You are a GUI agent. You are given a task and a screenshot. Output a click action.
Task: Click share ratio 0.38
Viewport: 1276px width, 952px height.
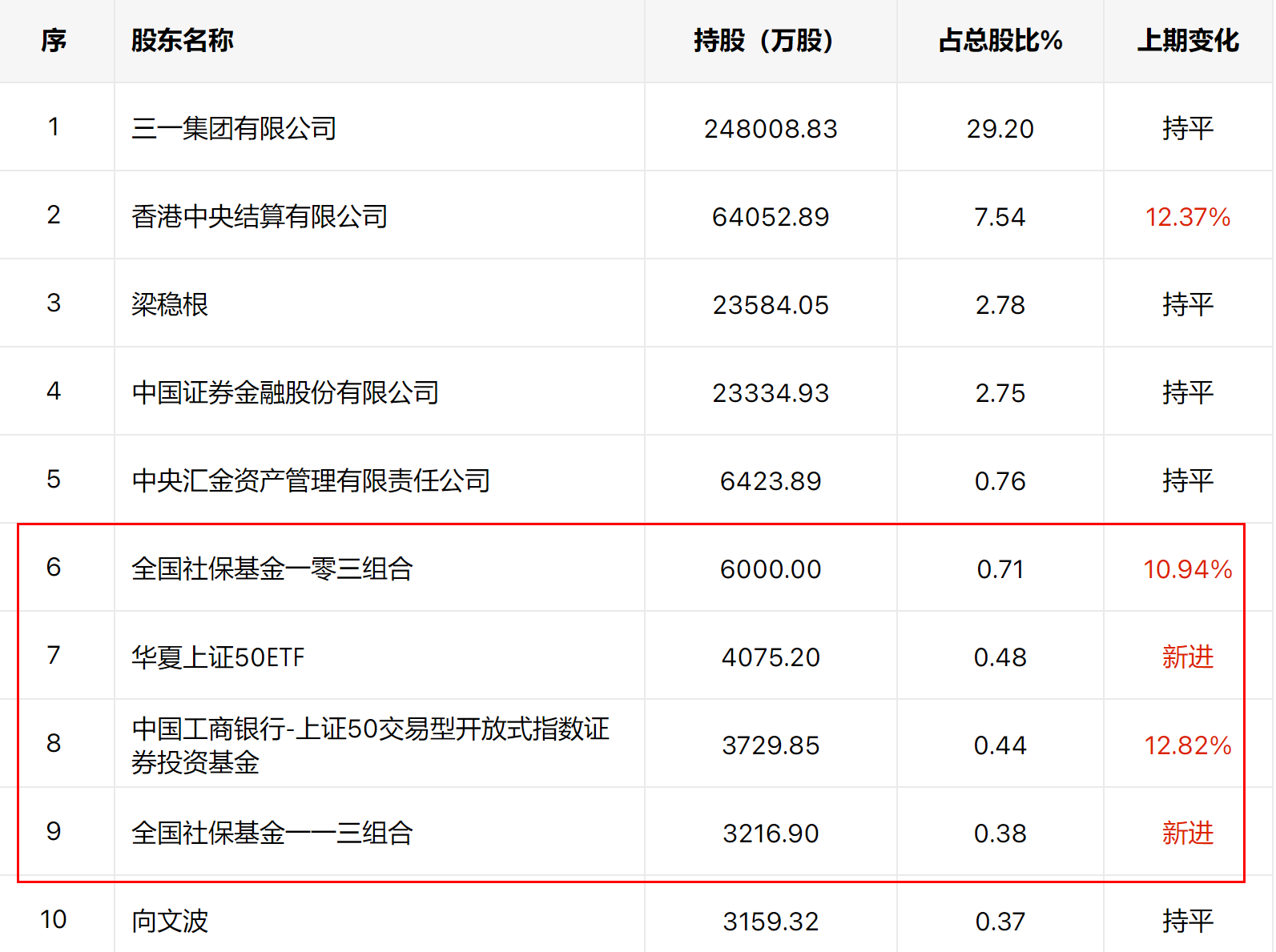[1000, 834]
